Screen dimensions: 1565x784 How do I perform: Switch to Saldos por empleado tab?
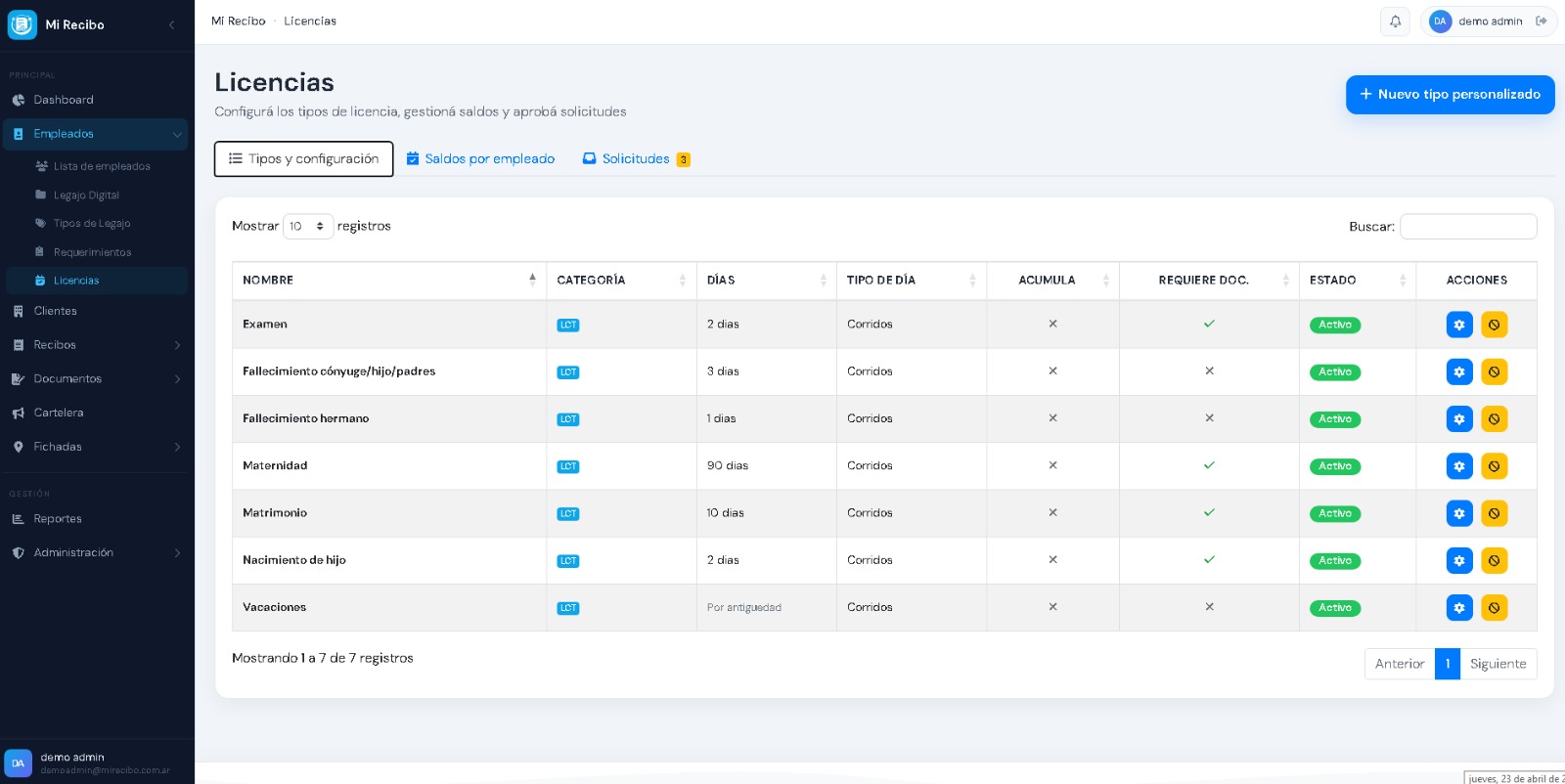tap(480, 159)
